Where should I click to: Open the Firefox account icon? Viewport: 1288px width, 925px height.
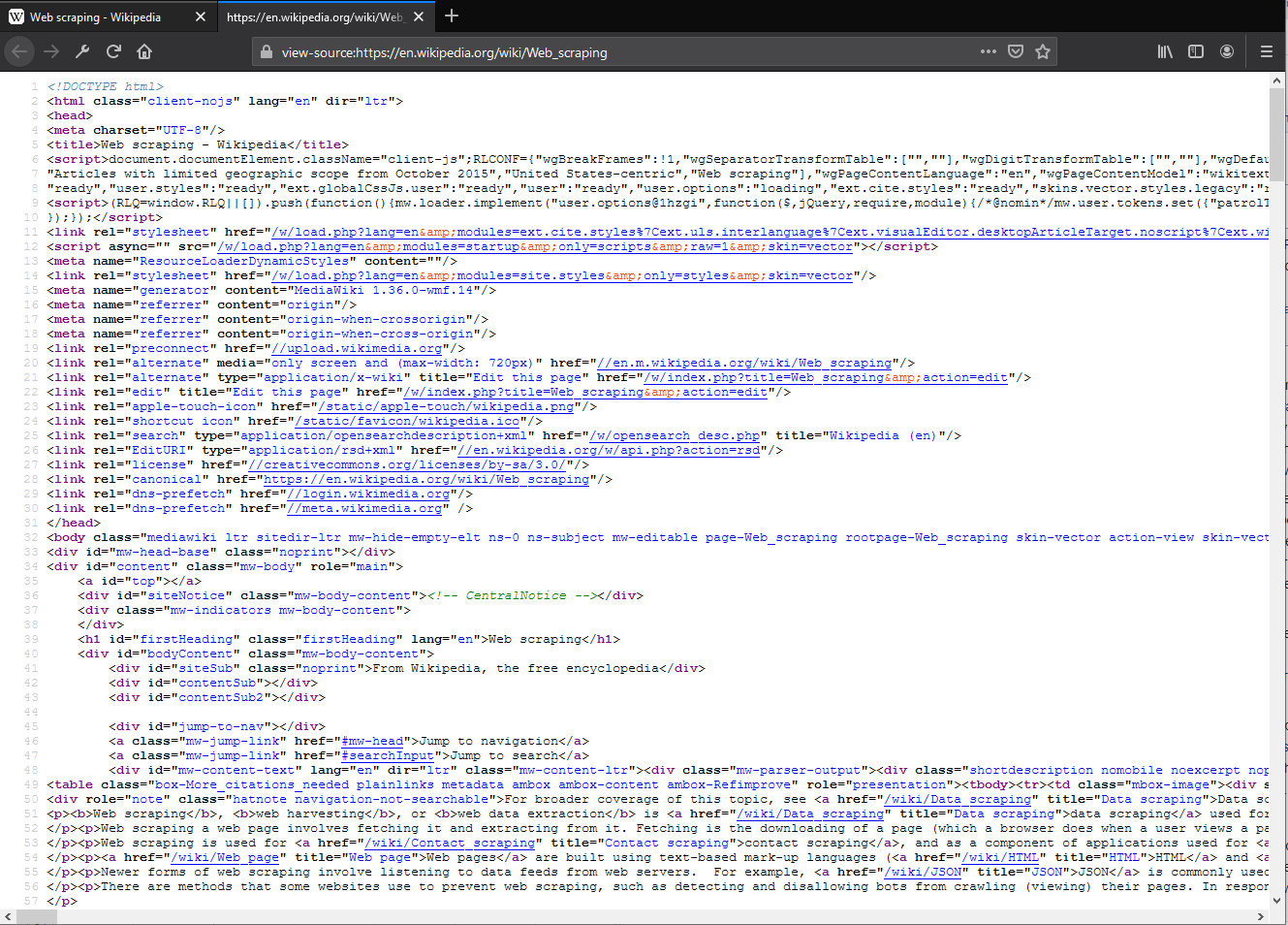click(x=1227, y=51)
